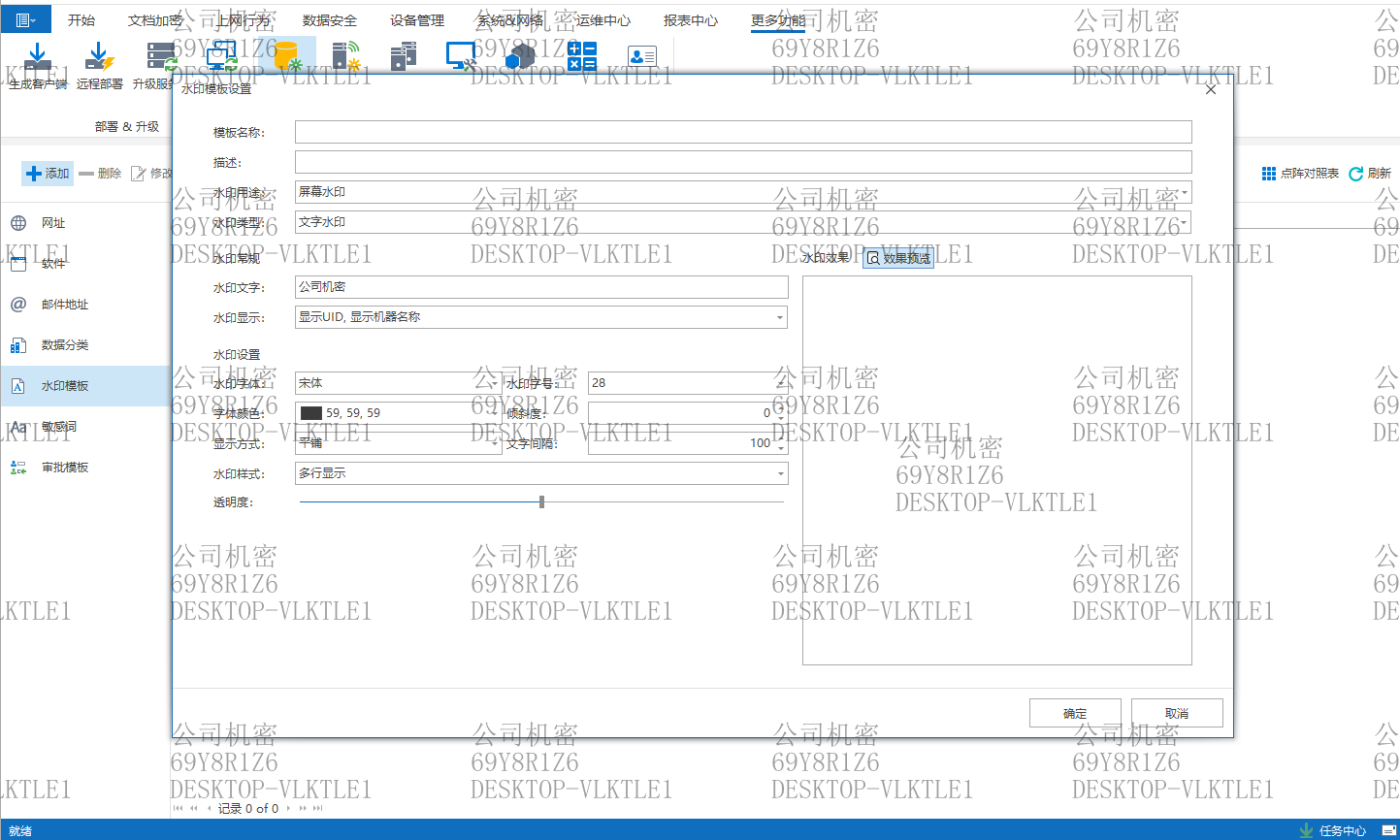Expand the 水印字体 font dropdown

[494, 383]
